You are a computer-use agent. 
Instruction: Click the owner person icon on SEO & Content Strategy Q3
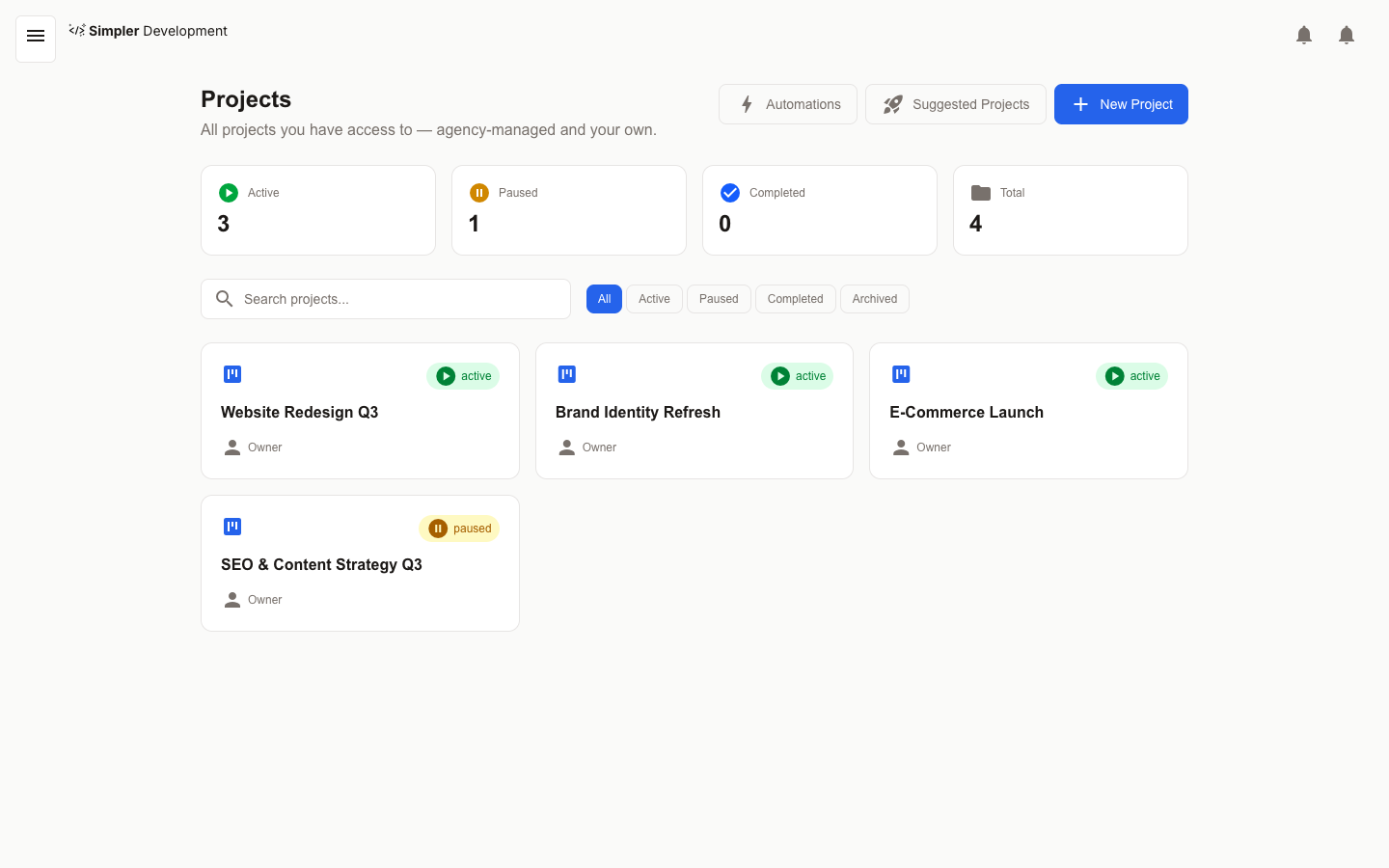(x=232, y=600)
